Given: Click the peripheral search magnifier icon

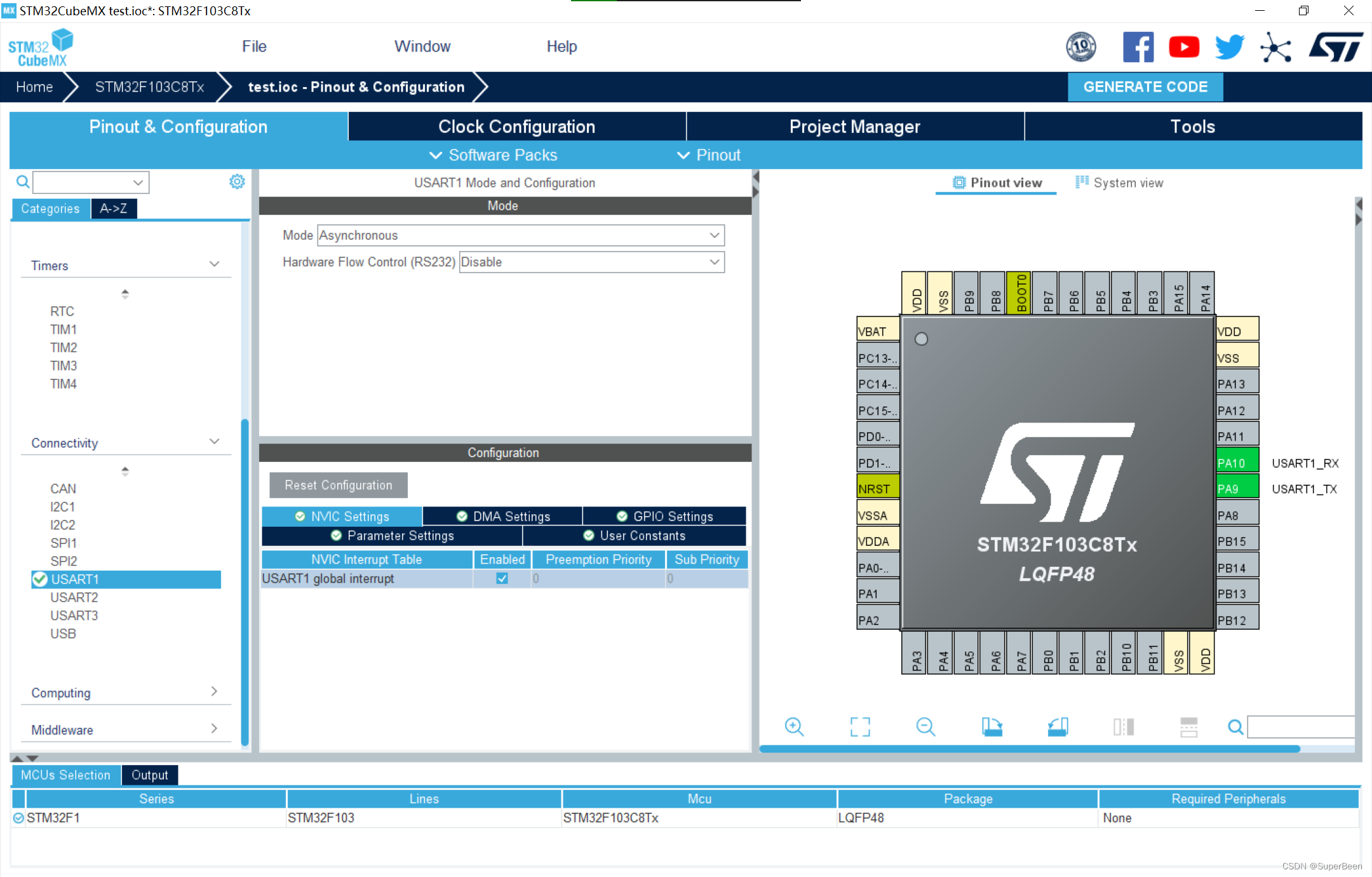Looking at the screenshot, I should coord(23,182).
